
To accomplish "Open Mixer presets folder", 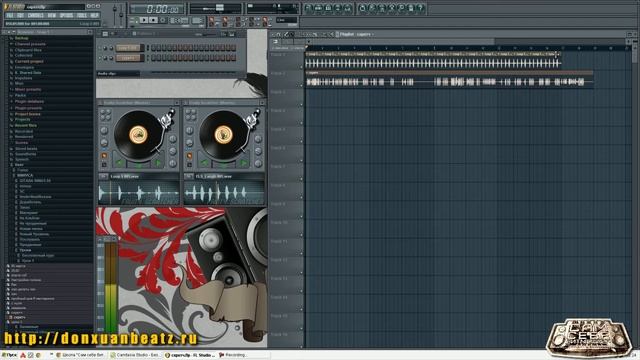I will click(27, 89).
